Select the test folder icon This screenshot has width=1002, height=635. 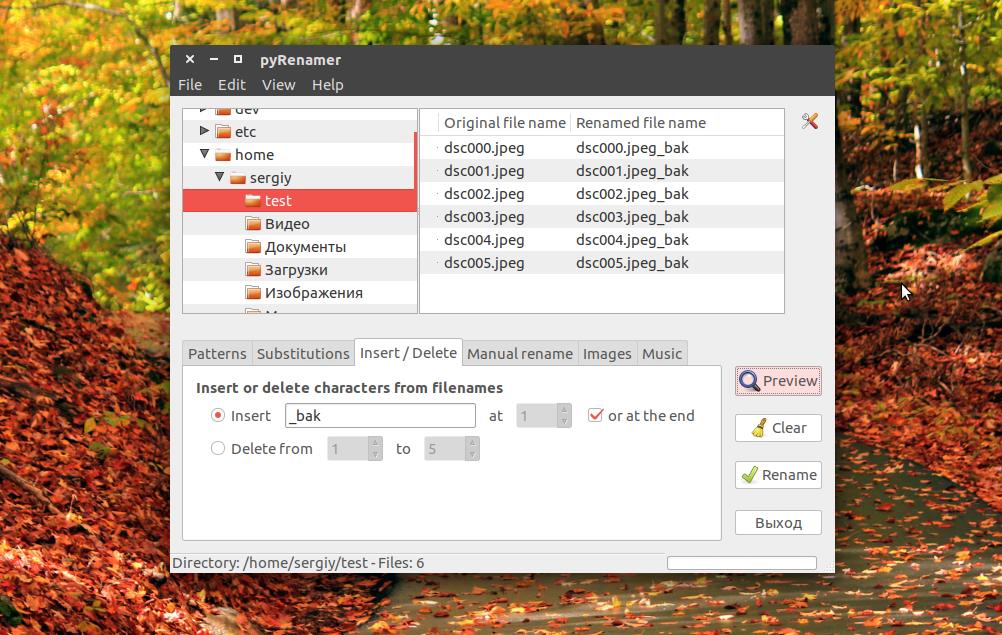pyautogui.click(x=253, y=201)
